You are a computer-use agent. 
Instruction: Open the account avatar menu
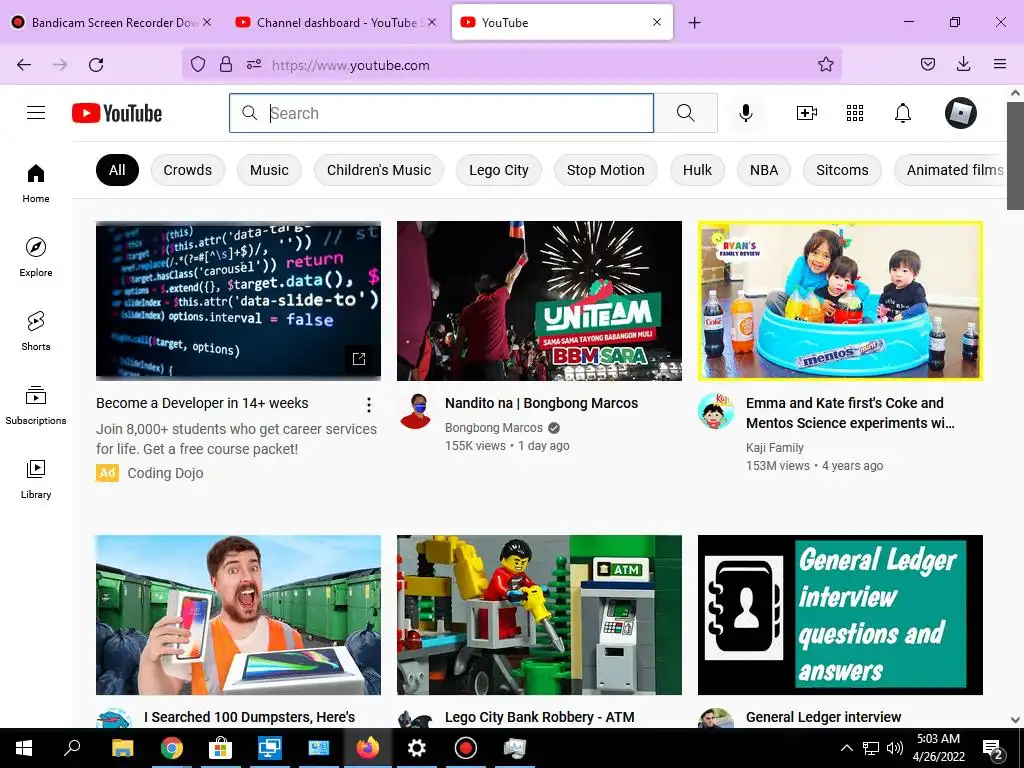tap(961, 113)
